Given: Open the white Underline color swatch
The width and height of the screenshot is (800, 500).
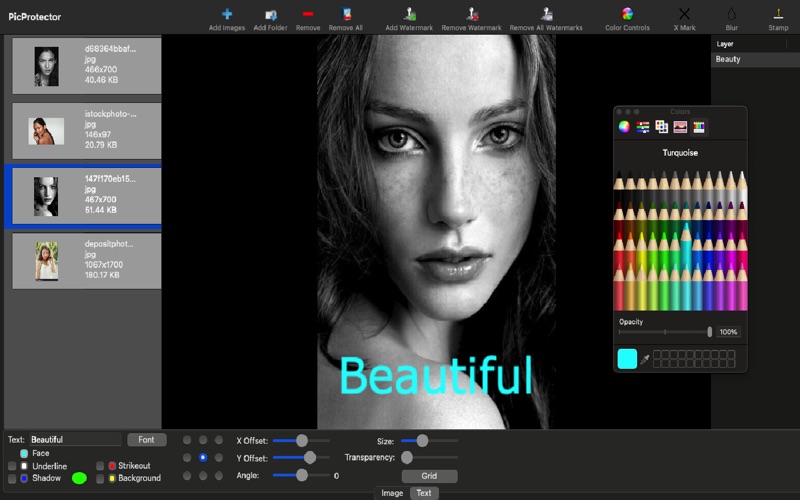Looking at the screenshot, I should [x=24, y=466].
